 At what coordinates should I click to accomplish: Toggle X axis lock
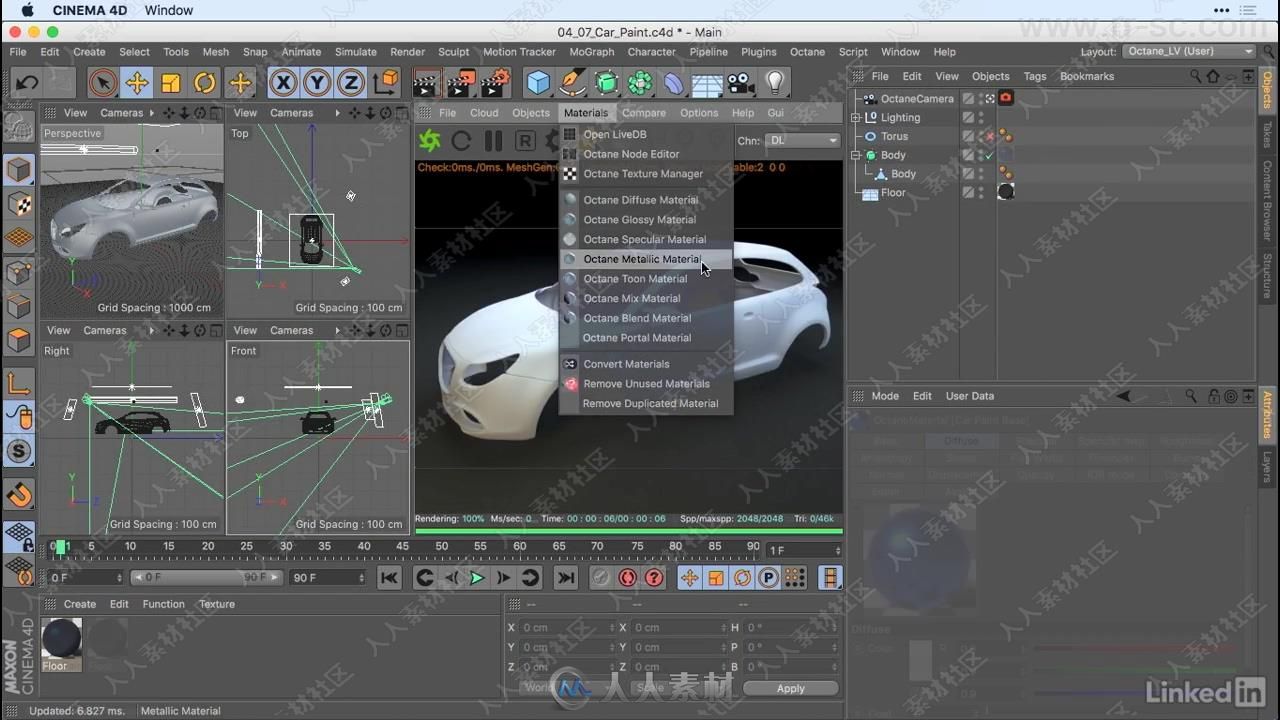click(x=284, y=83)
